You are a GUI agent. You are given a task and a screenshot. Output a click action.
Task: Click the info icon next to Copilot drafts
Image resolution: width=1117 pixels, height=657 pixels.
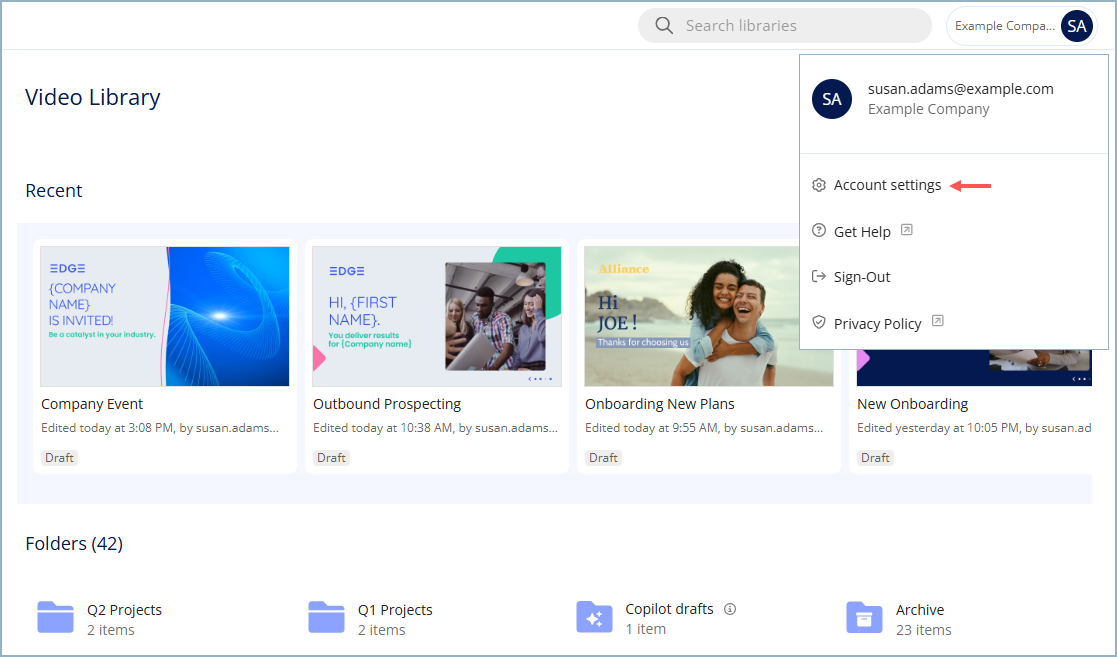[729, 608]
